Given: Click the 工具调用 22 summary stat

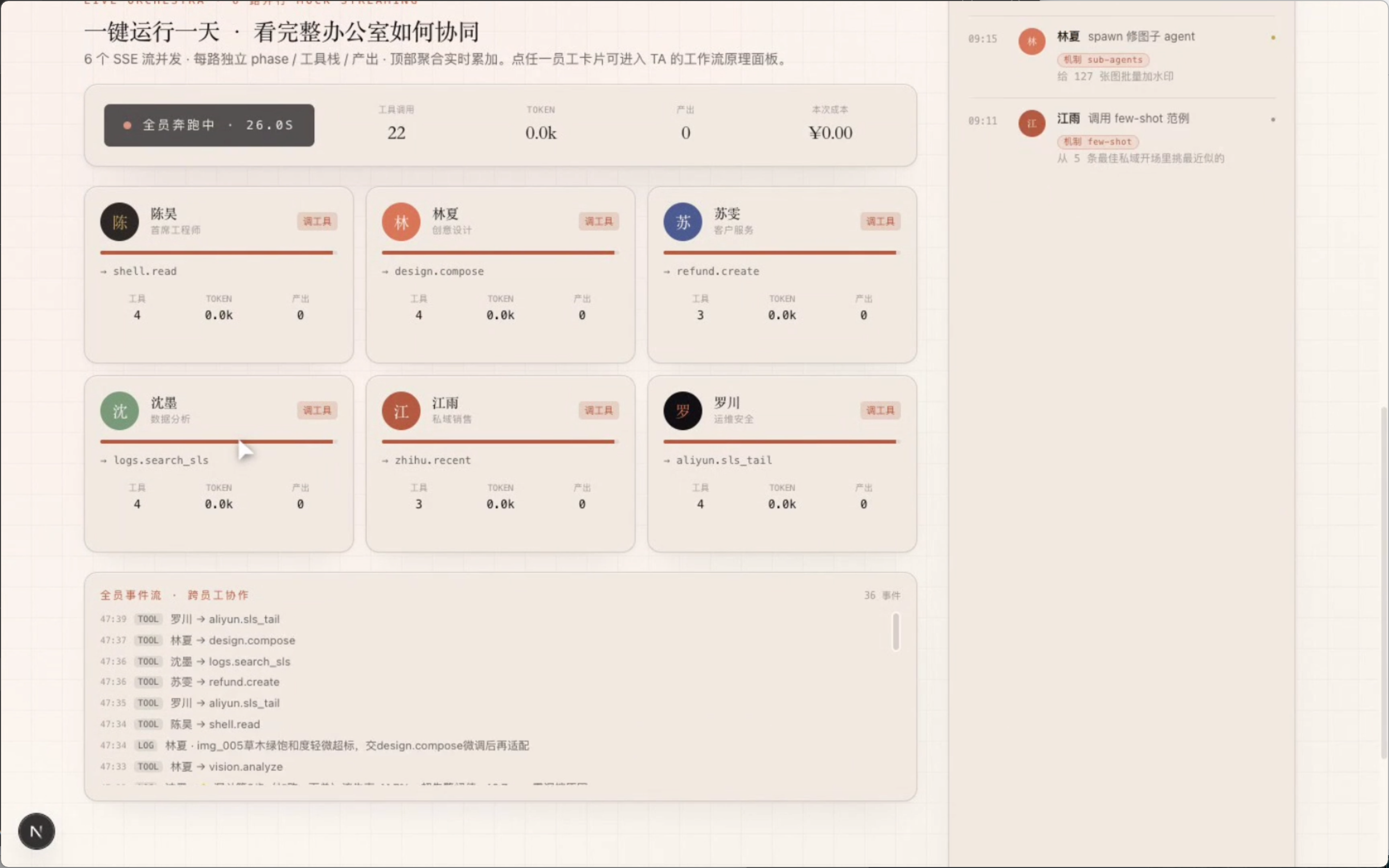Looking at the screenshot, I should click(396, 123).
